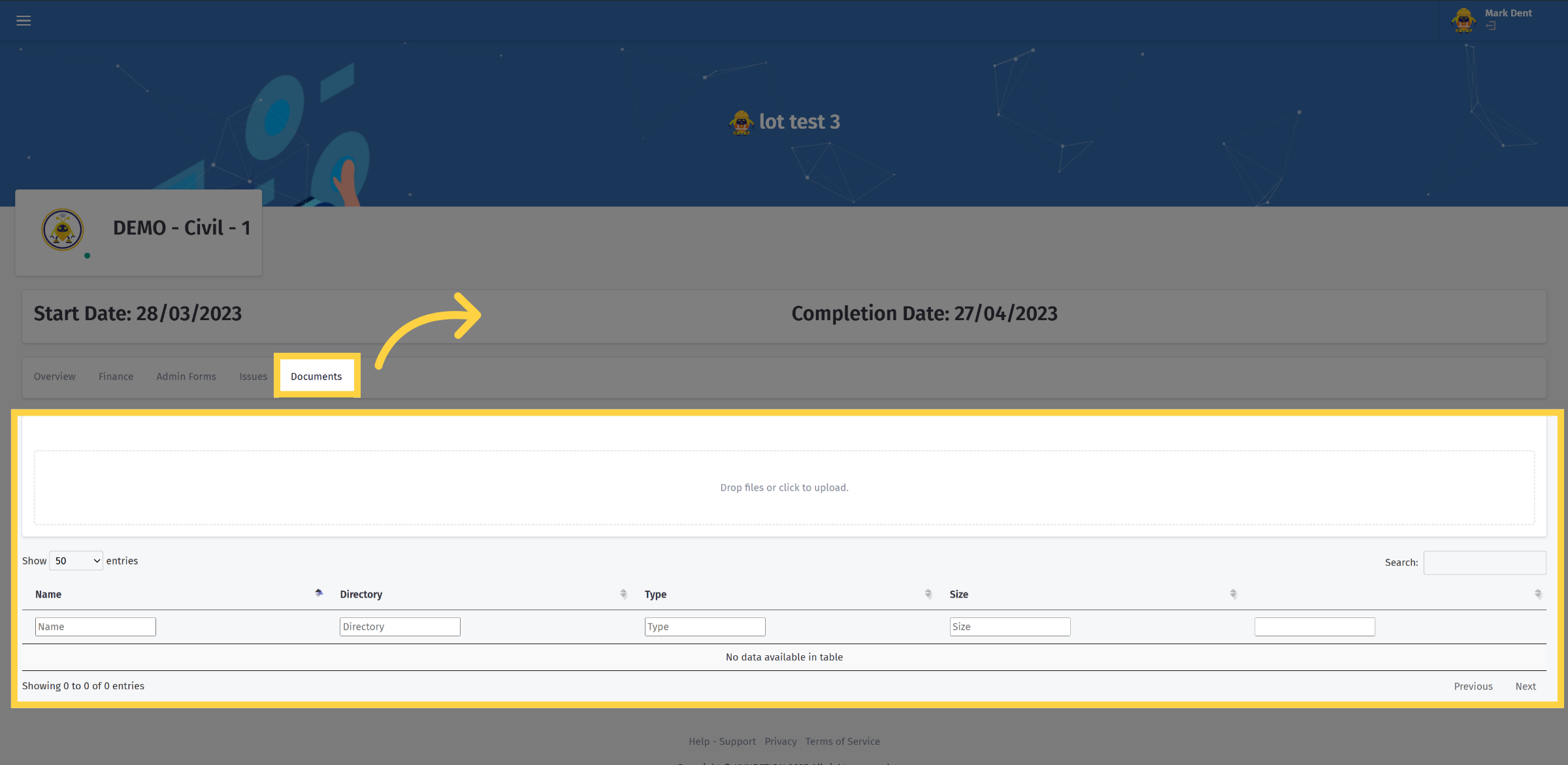
Task: Open the hamburger navigation menu
Action: coord(24,20)
